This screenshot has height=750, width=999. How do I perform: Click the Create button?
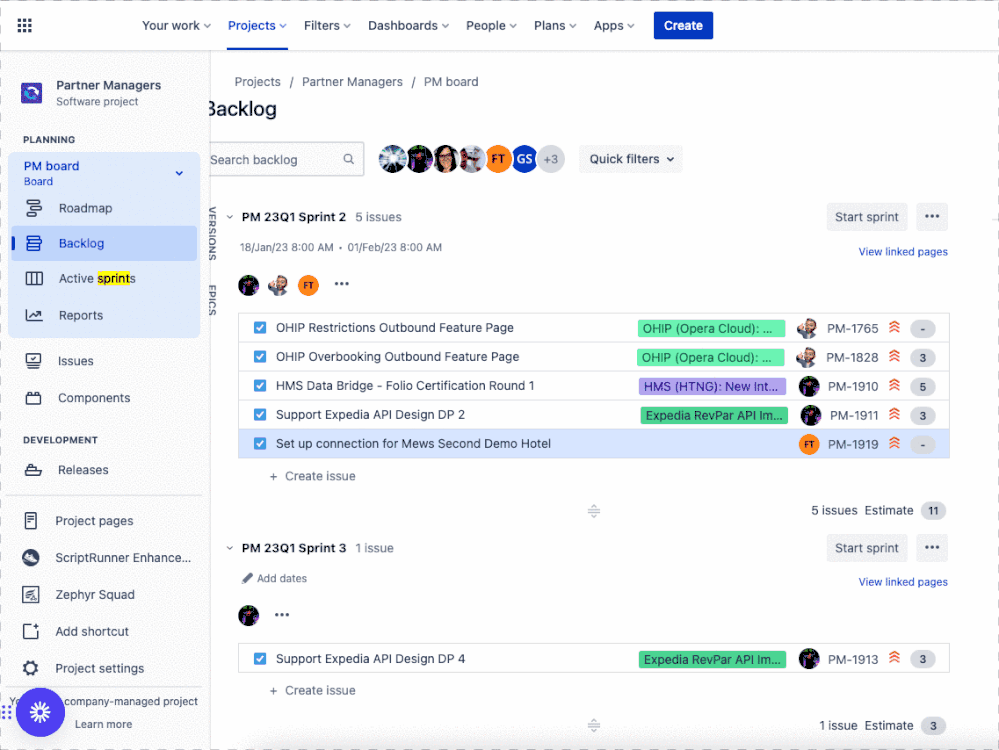683,25
